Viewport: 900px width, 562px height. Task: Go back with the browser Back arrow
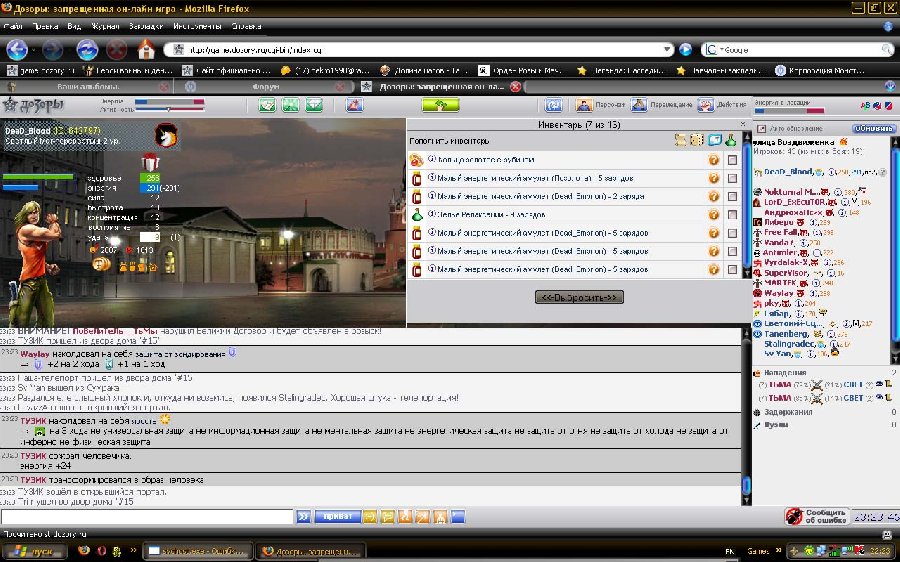point(17,50)
